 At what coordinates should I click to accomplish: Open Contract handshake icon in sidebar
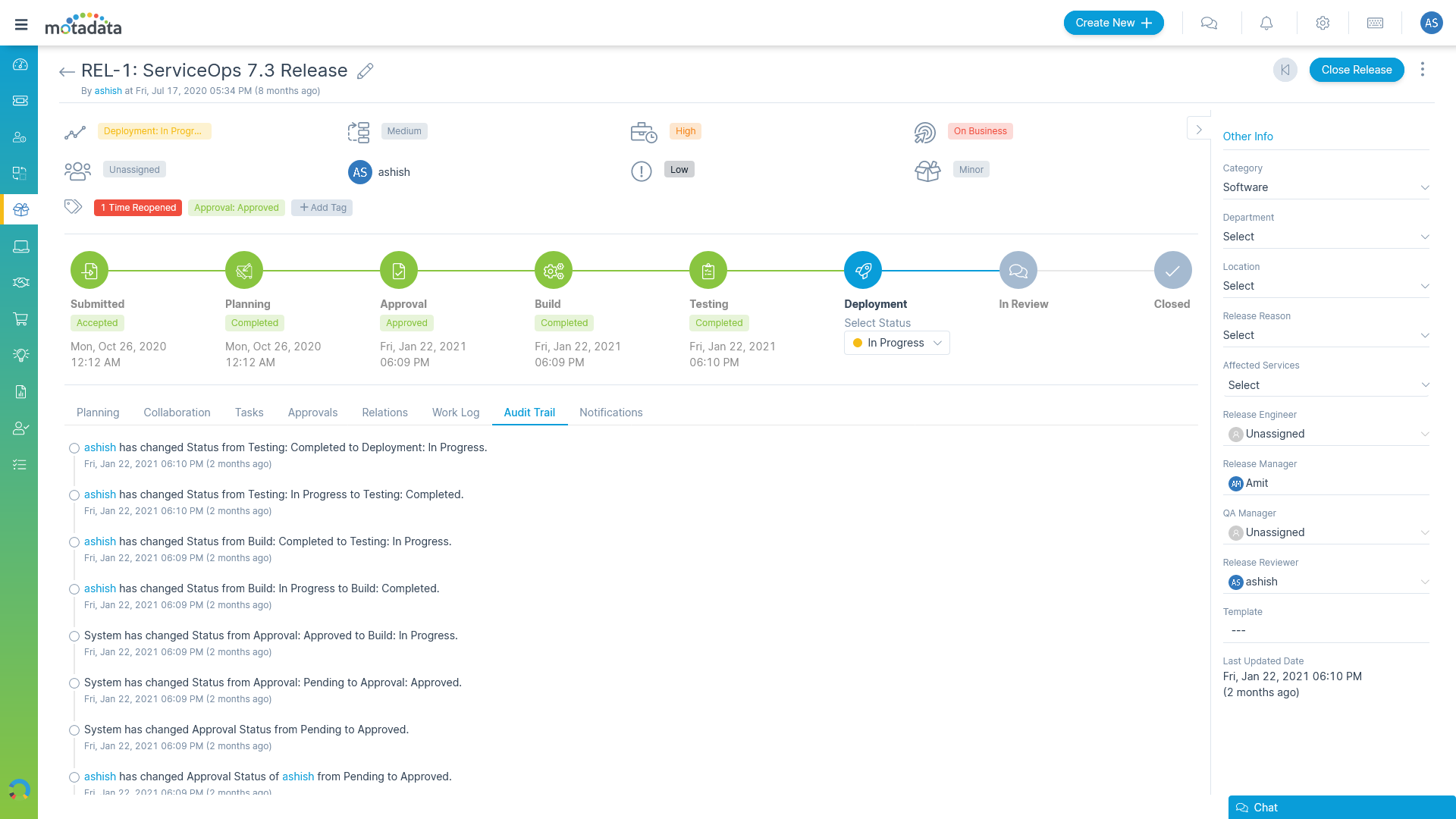[20, 282]
